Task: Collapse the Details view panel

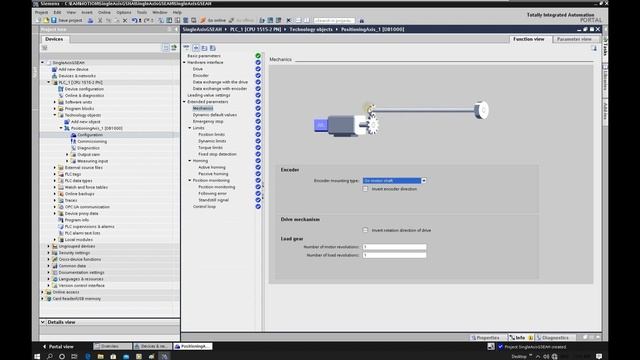Action: [x=43, y=322]
